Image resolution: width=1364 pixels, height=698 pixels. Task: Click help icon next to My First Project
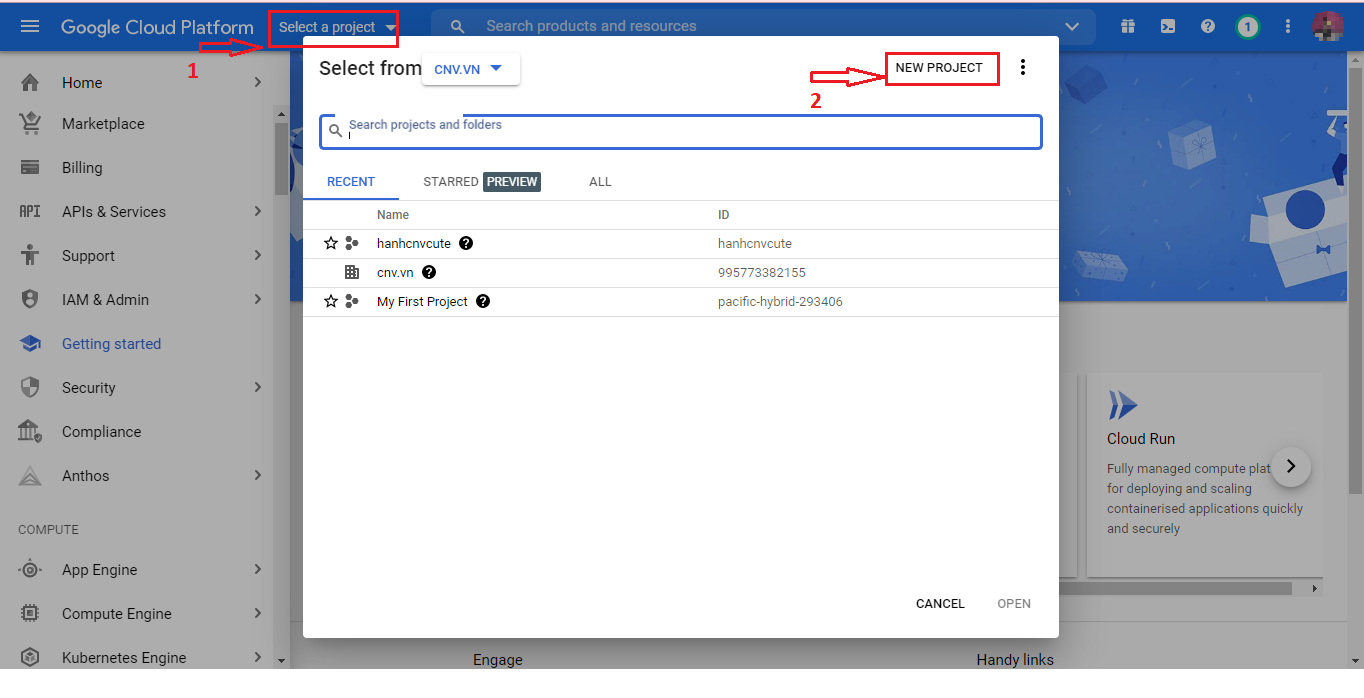coord(483,301)
